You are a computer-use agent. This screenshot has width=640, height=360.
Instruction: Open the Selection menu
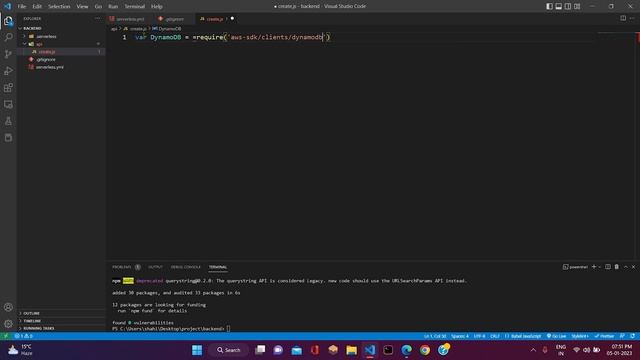click(x=59, y=7)
